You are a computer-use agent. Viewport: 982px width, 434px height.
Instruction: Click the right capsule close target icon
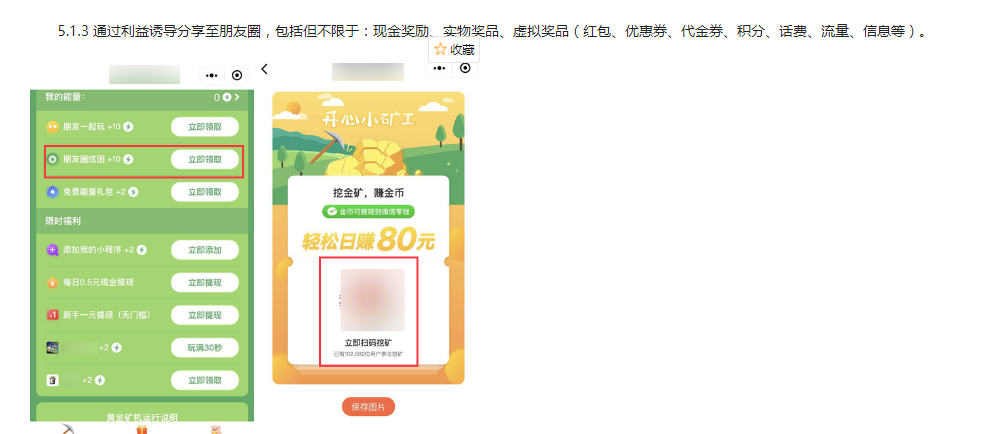click(465, 68)
